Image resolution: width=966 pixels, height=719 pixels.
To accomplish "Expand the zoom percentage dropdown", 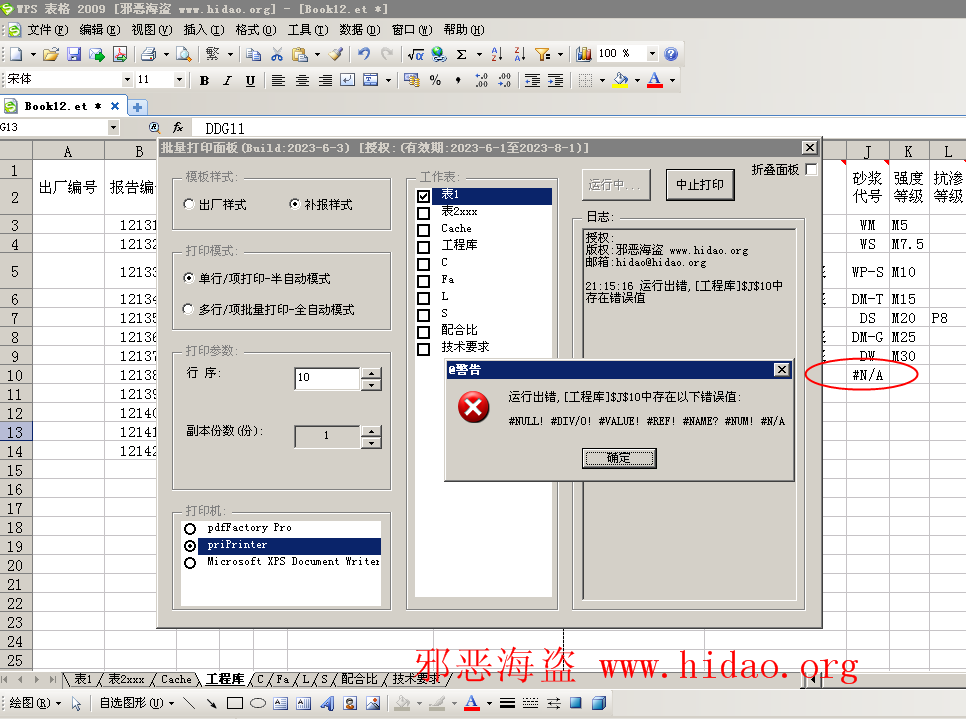I will [x=652, y=54].
